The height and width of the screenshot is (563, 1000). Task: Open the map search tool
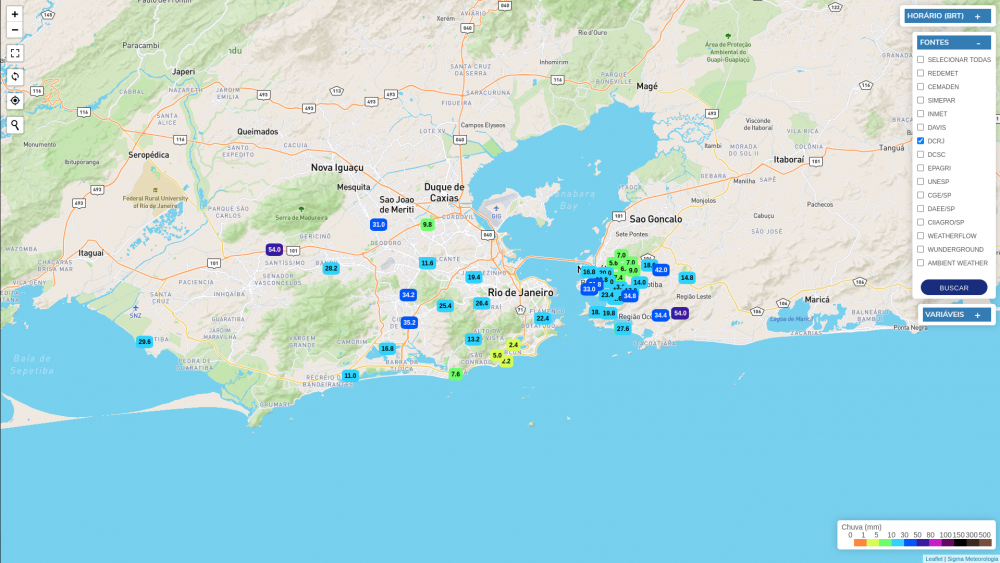[x=15, y=125]
